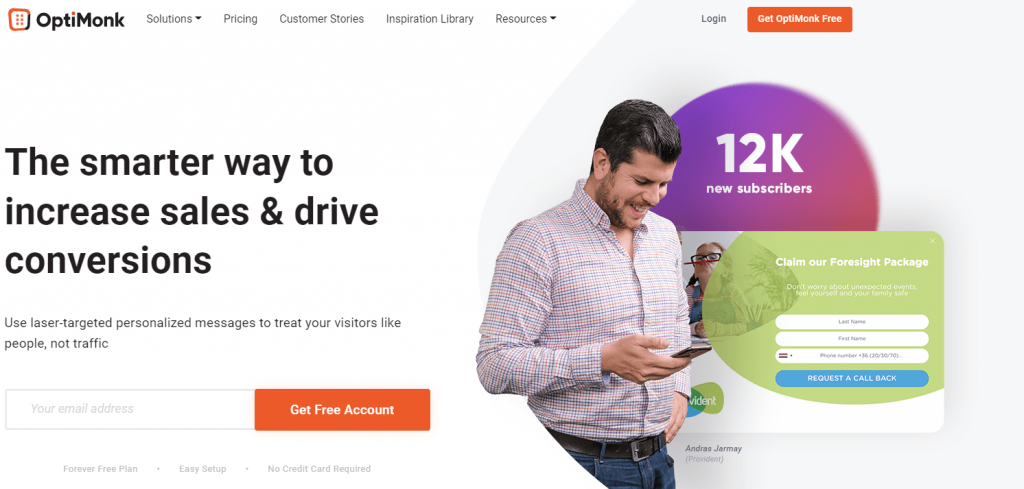1024x489 pixels.
Task: Click the Claim our Foresight Package heading
Action: tap(852, 262)
